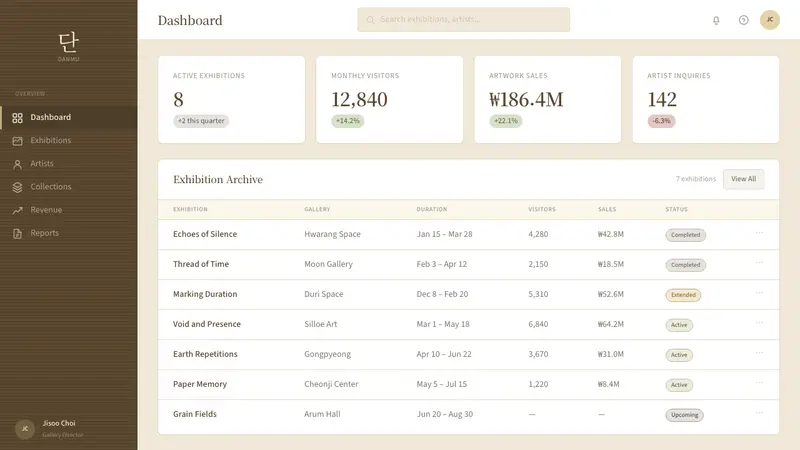Open row options for Grain Fields
This screenshot has height=450, width=800.
(x=759, y=413)
